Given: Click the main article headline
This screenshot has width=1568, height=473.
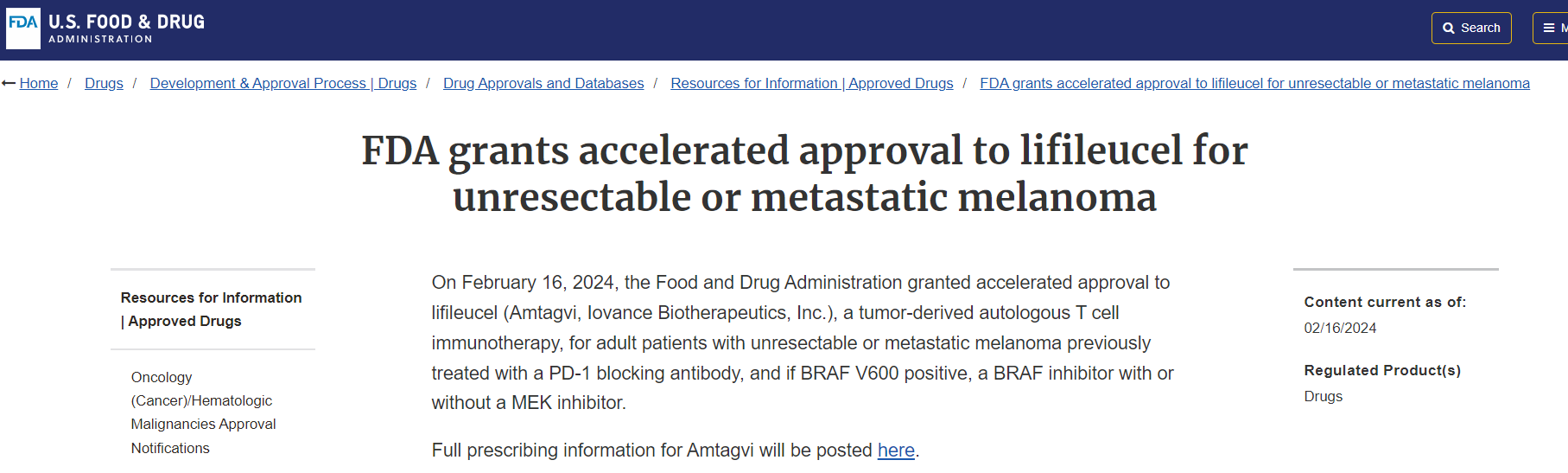Looking at the screenshot, I should (x=804, y=173).
